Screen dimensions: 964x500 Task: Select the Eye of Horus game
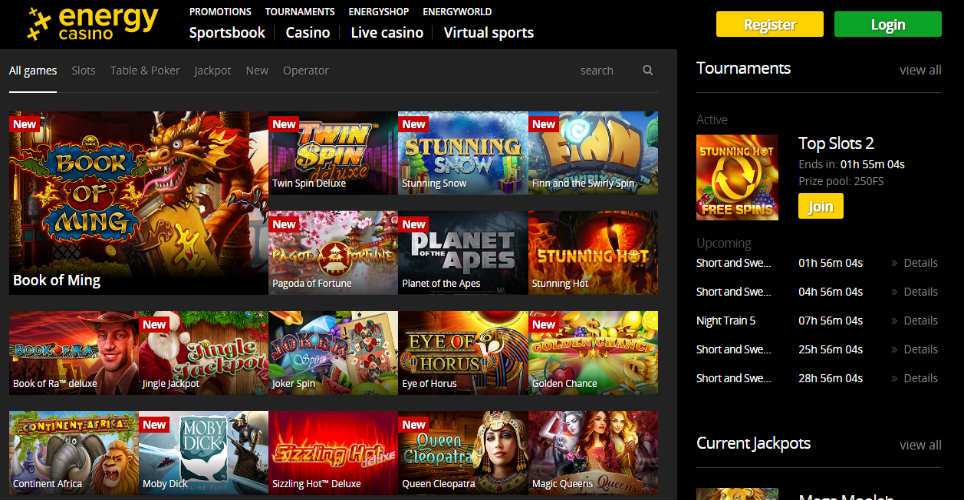coord(462,352)
